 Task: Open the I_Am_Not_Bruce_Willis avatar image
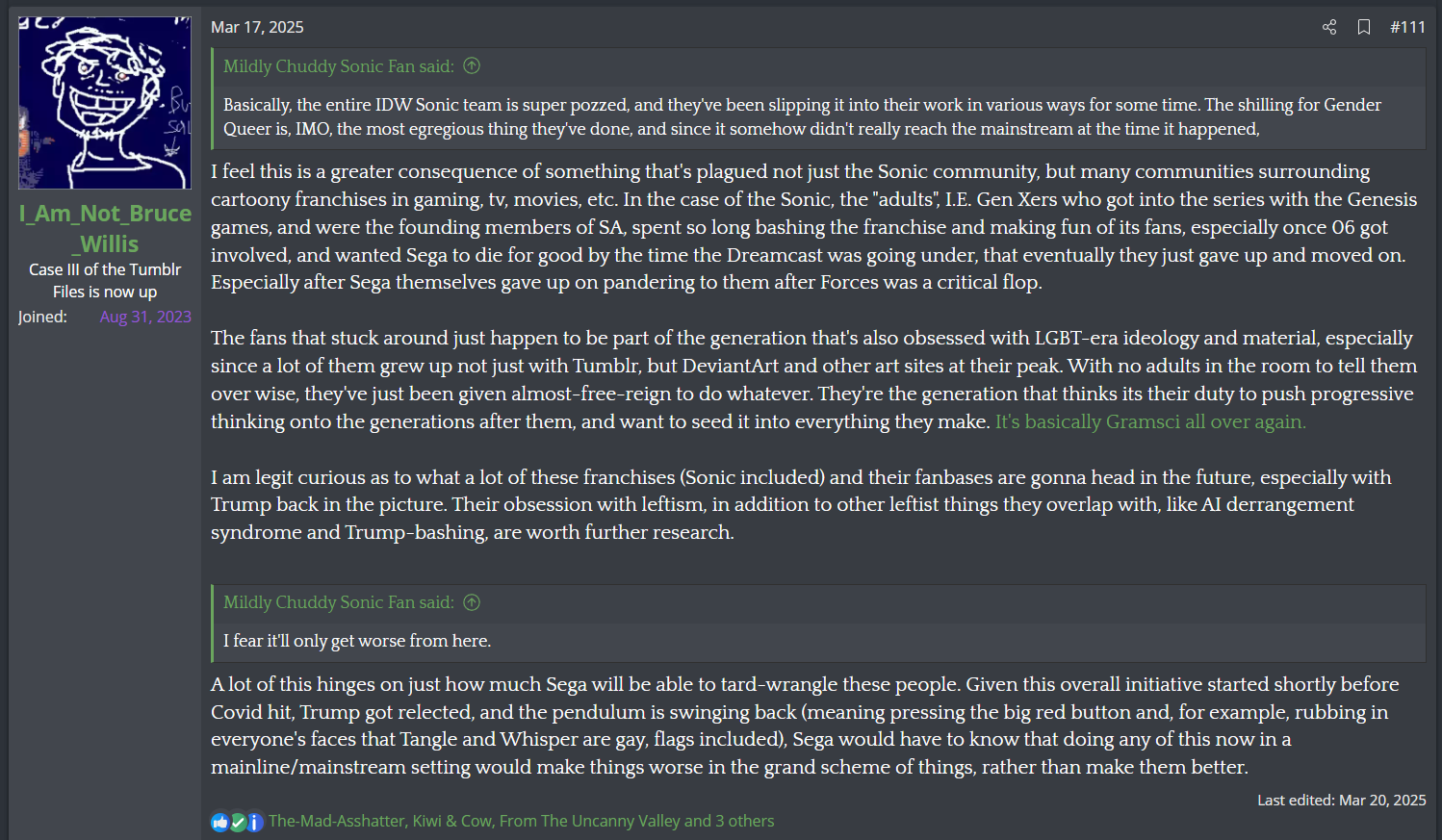[x=105, y=103]
